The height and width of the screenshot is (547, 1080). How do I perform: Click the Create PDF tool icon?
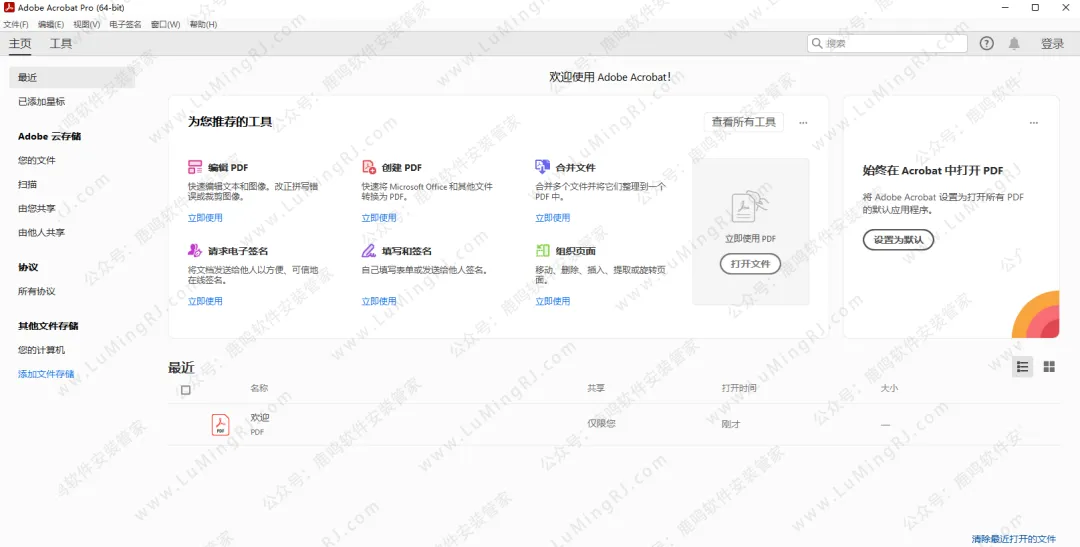pyautogui.click(x=369, y=167)
